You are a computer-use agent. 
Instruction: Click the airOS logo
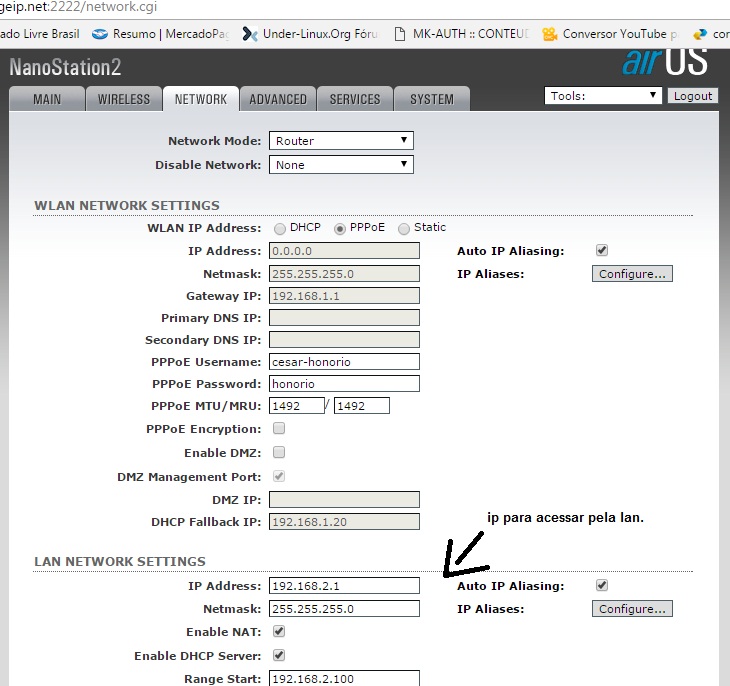(x=665, y=62)
